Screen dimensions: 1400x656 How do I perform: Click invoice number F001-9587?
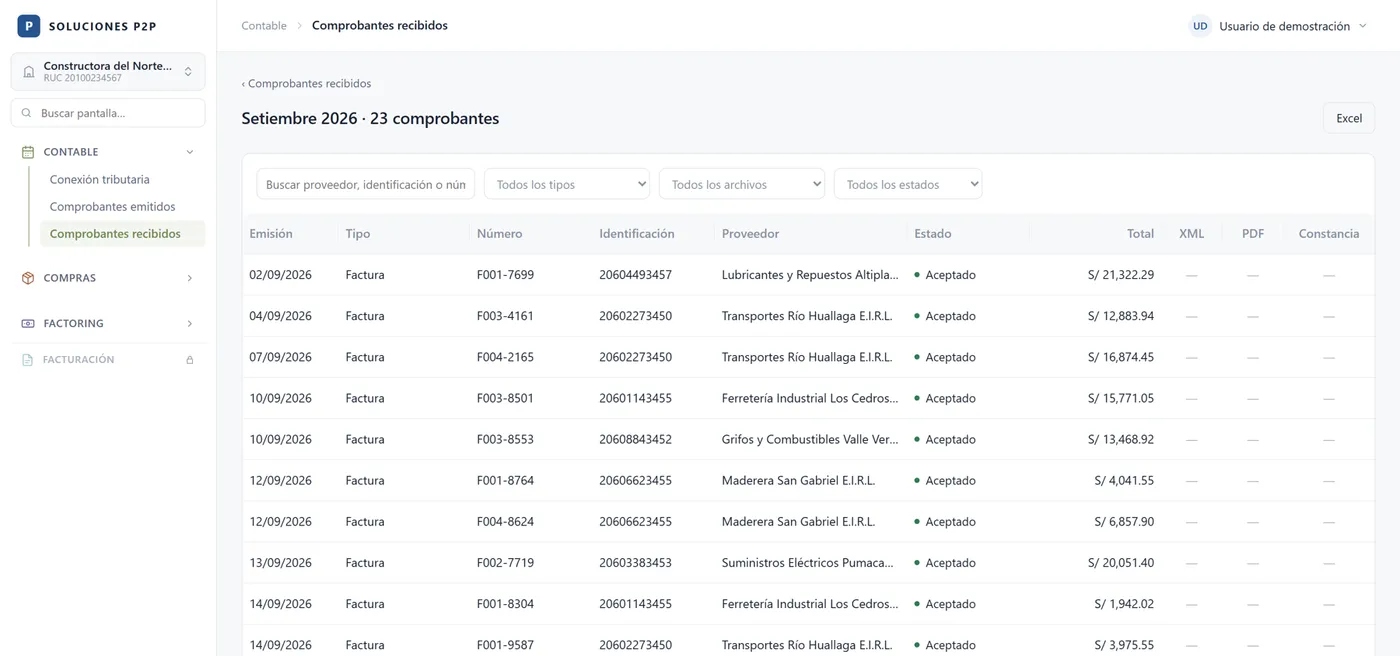(x=505, y=645)
